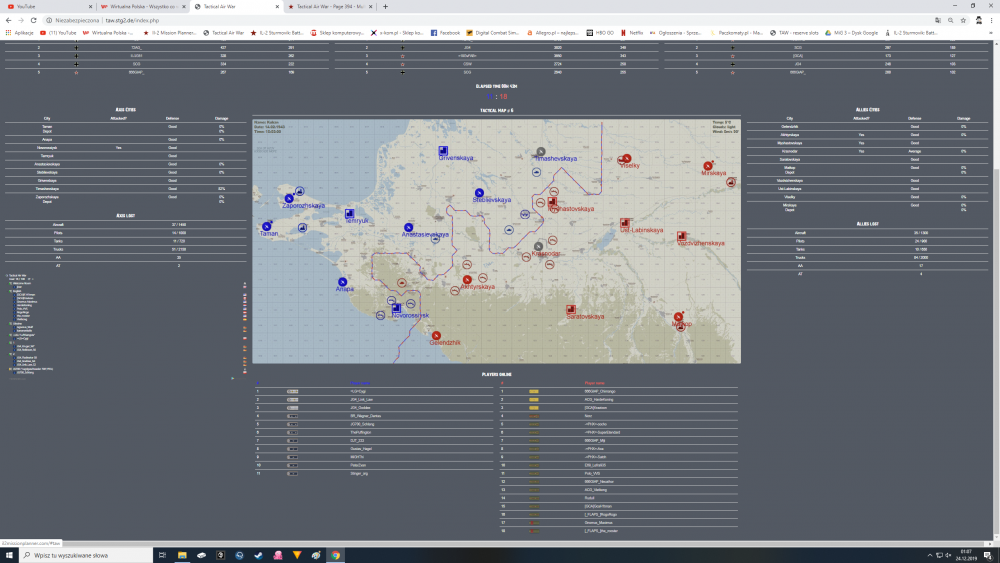Open the Facebook bookmark
This screenshot has width=1000, height=563.
click(445, 32)
